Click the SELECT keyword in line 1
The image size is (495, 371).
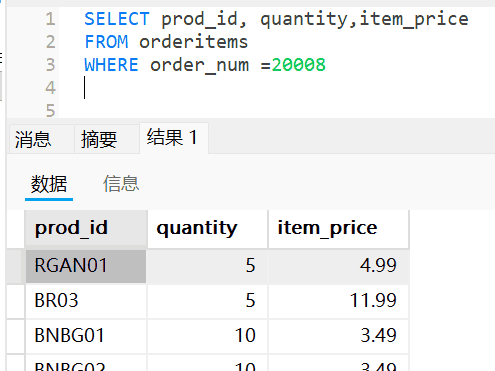(x=117, y=19)
